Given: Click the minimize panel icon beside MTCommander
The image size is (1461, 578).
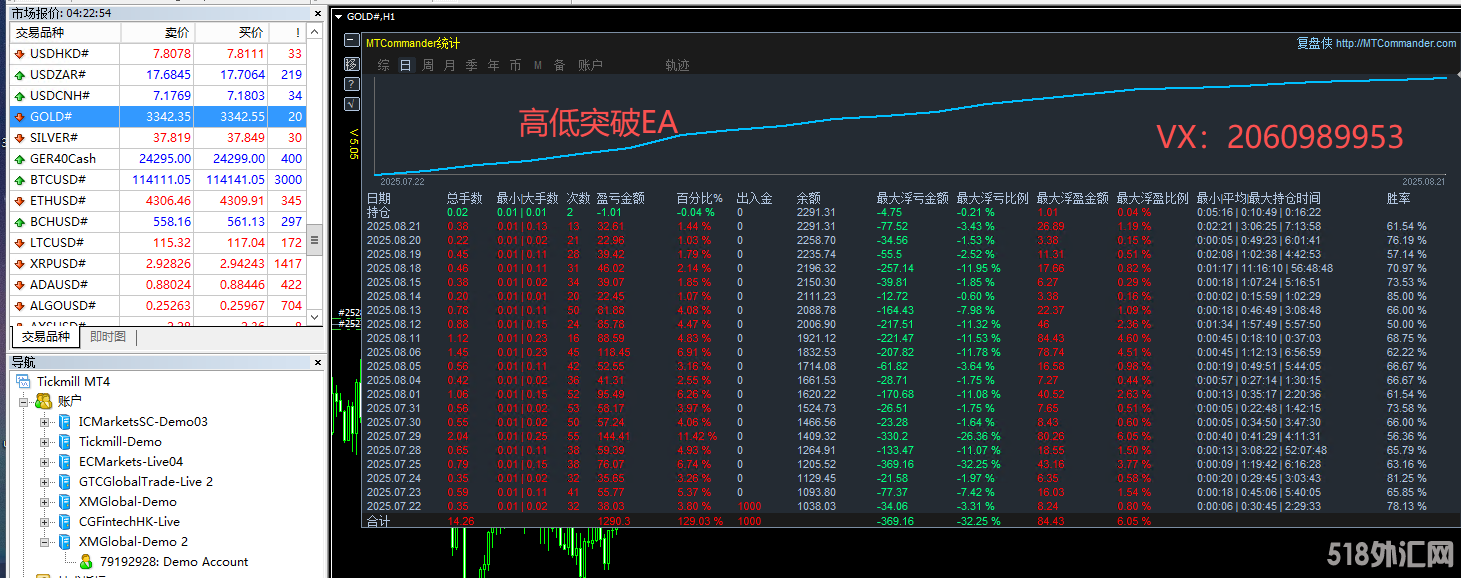Looking at the screenshot, I should [351, 41].
